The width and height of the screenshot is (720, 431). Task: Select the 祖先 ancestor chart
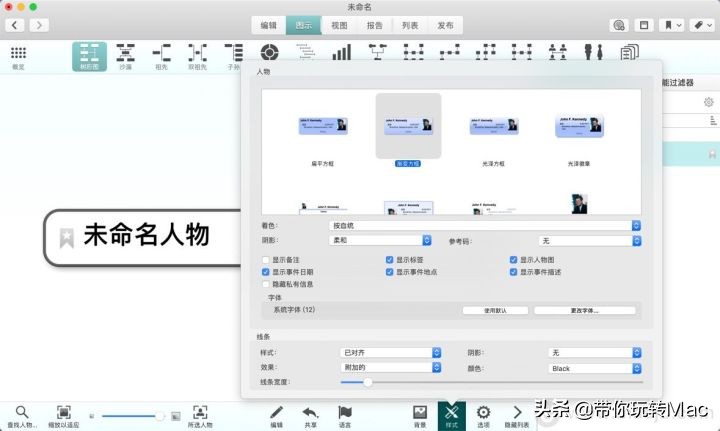pos(161,57)
